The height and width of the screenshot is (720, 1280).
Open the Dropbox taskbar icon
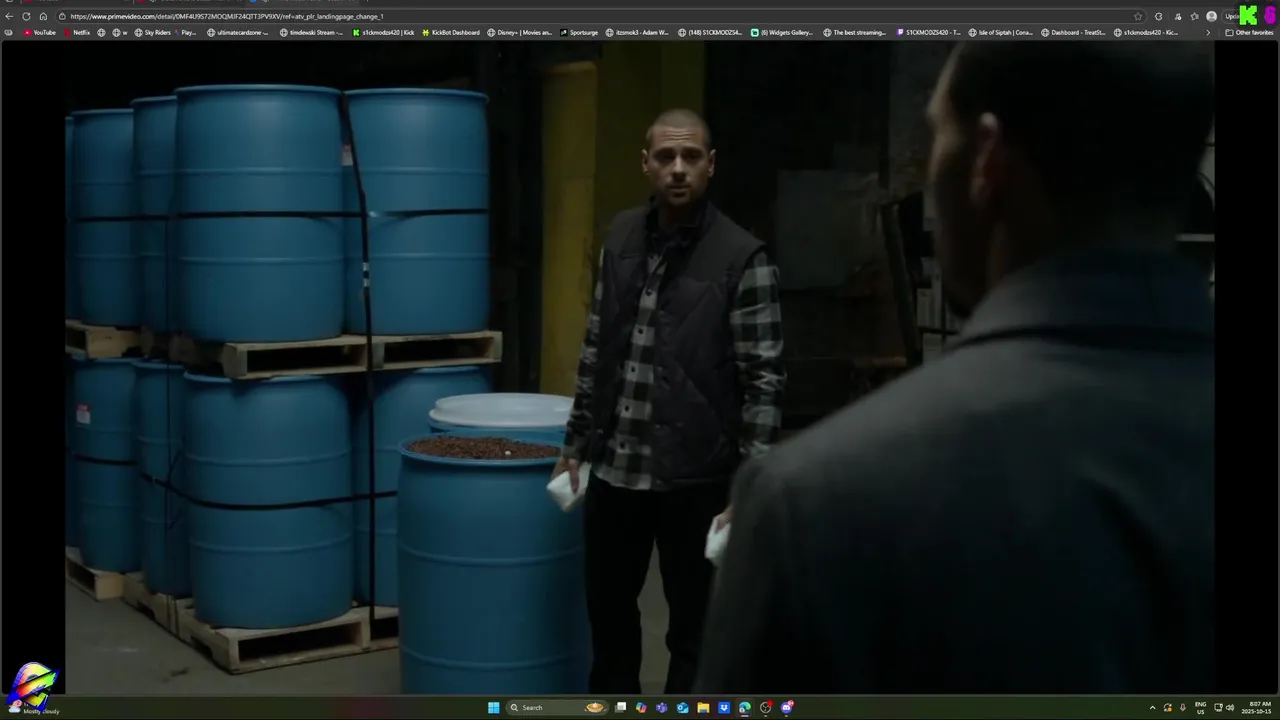coord(724,708)
